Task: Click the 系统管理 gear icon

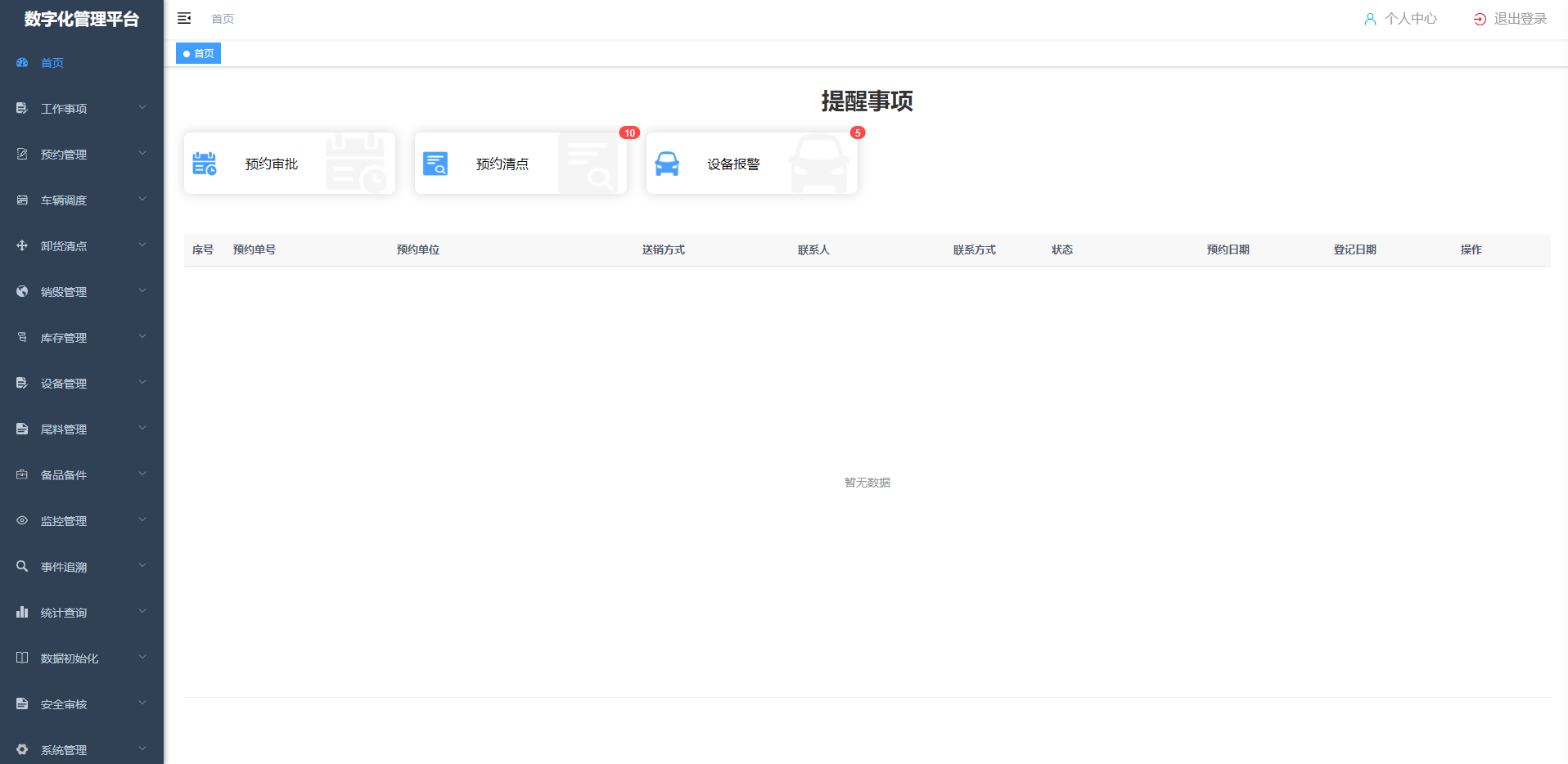Action: pyautogui.click(x=22, y=749)
